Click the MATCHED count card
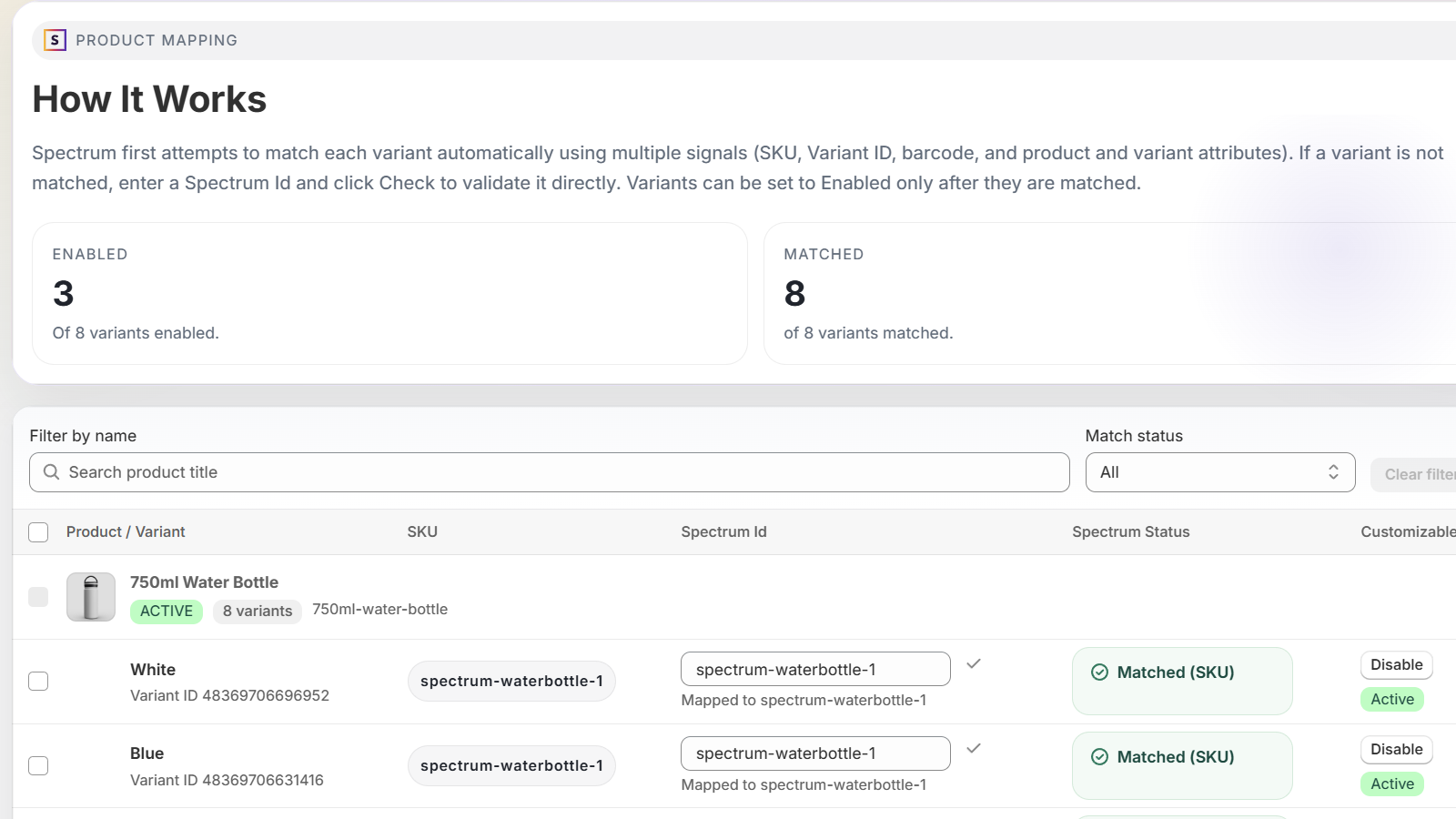This screenshot has width=1456, height=819. 1110,294
